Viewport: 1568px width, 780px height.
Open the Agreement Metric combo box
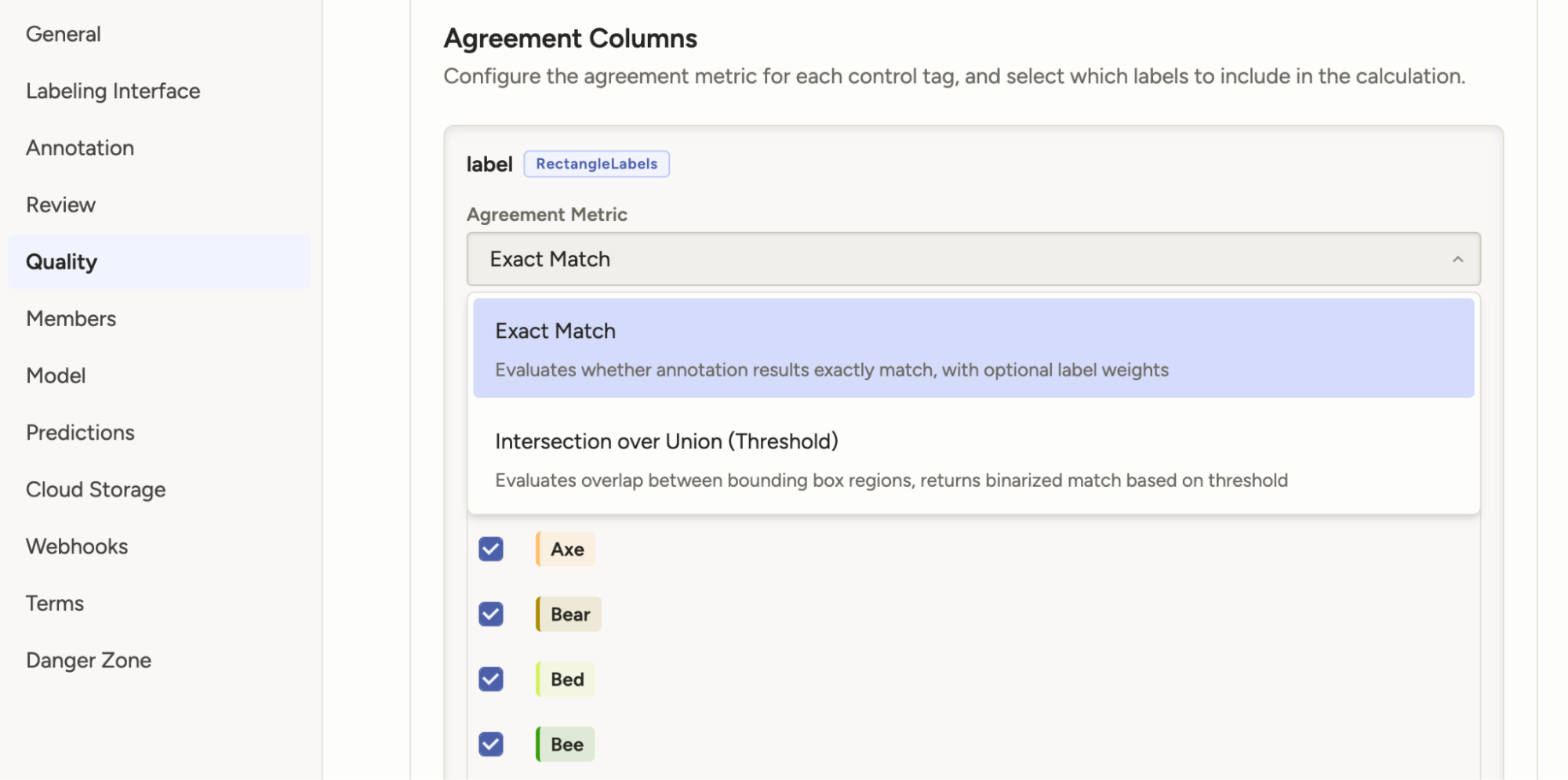pos(973,259)
